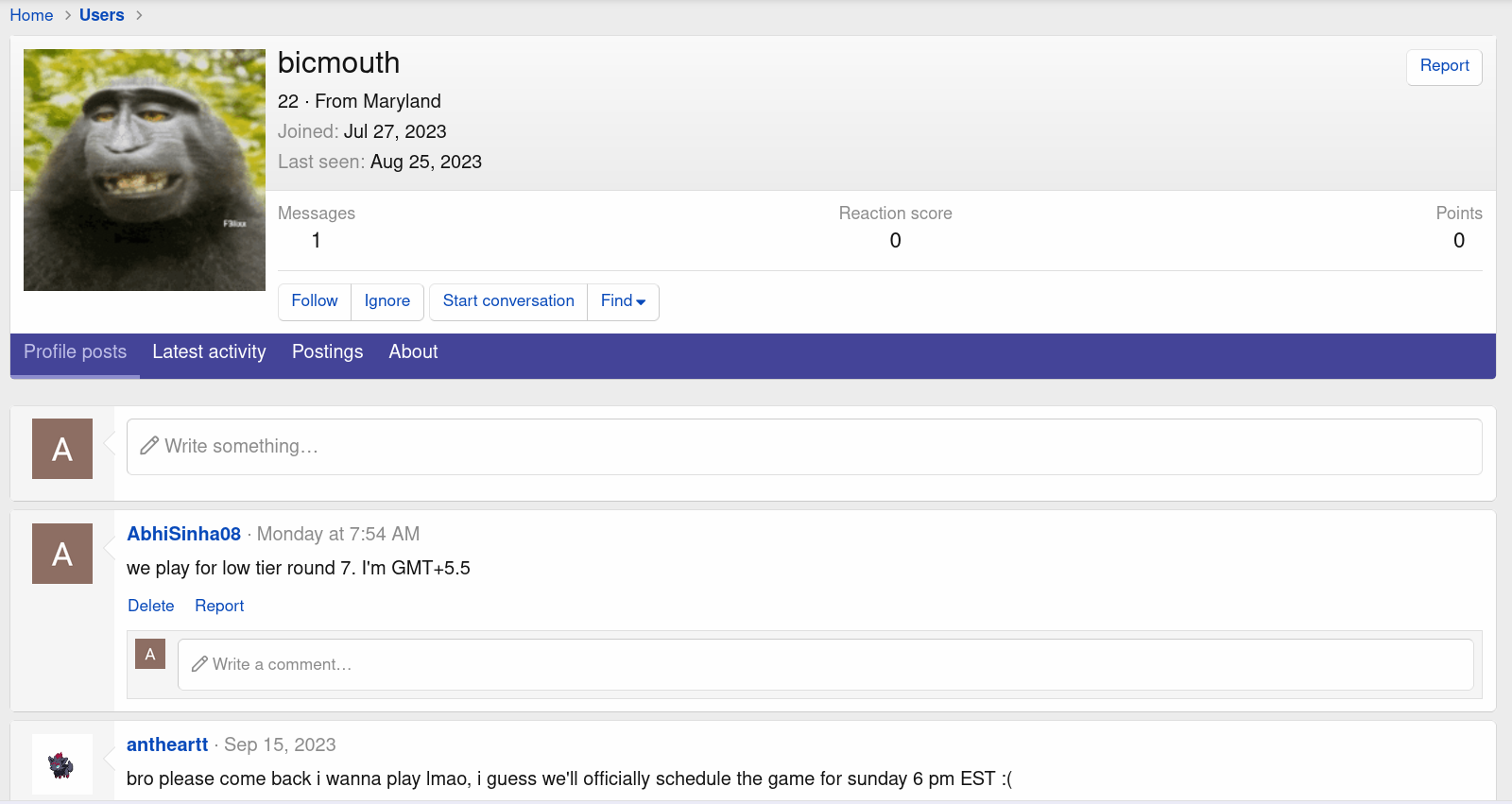Click in the Write a comment field
Viewport: 1512px width, 804px height.
click(825, 665)
